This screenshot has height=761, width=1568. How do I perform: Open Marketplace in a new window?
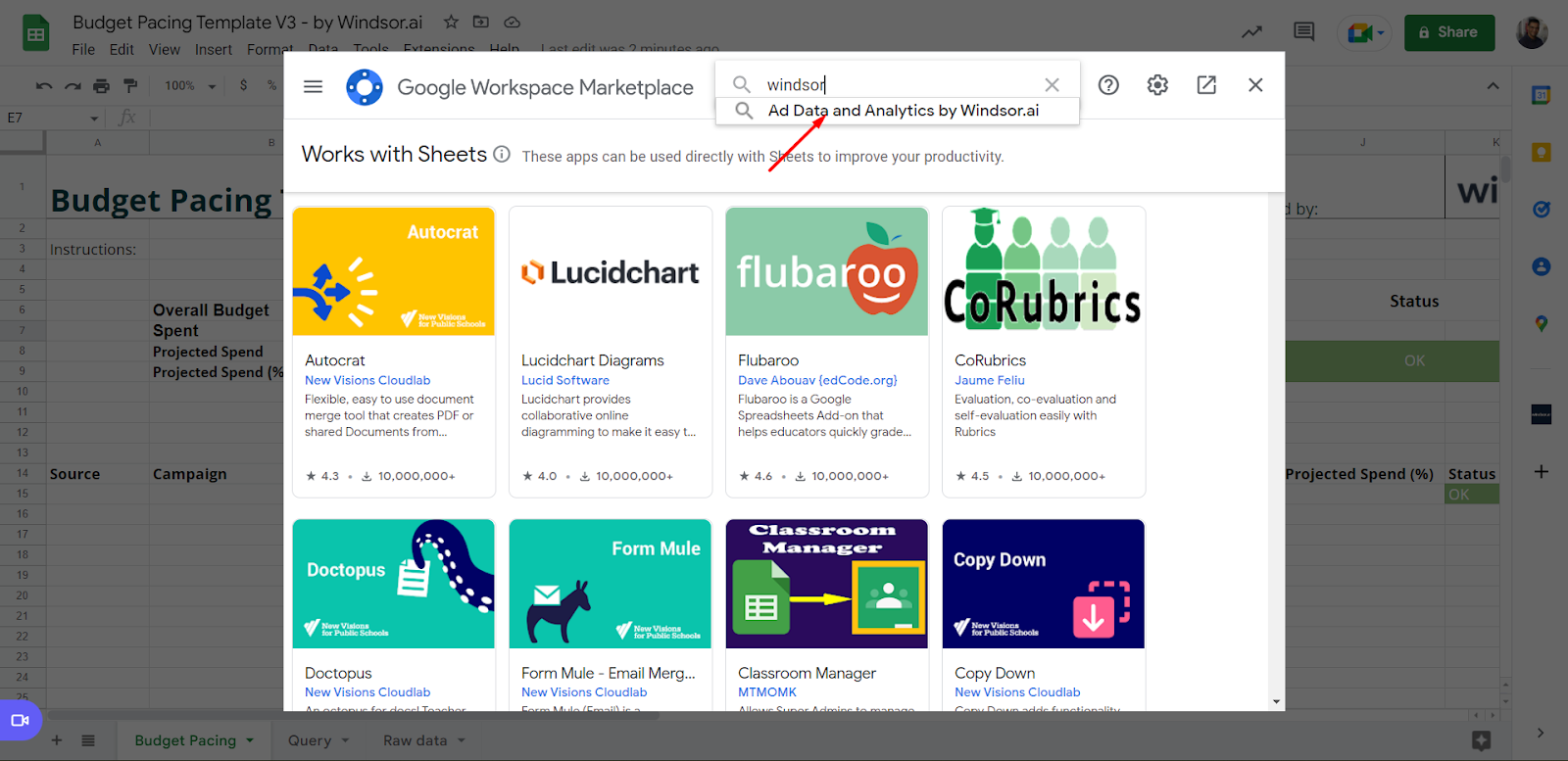(x=1206, y=85)
